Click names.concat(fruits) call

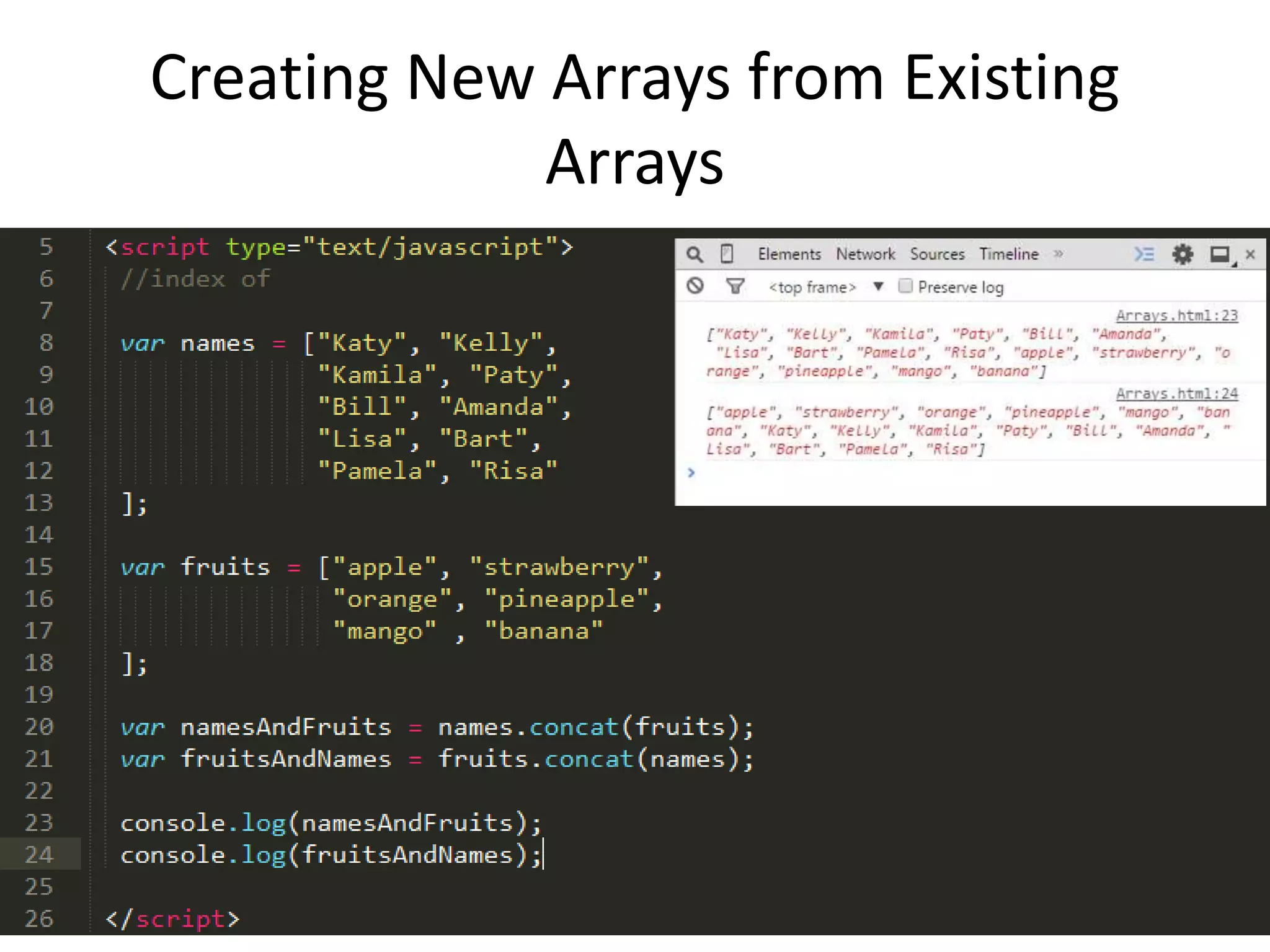point(595,727)
